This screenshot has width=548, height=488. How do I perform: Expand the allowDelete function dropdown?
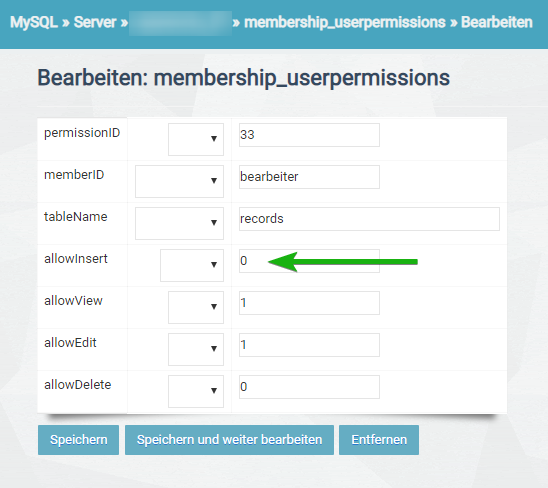click(196, 391)
